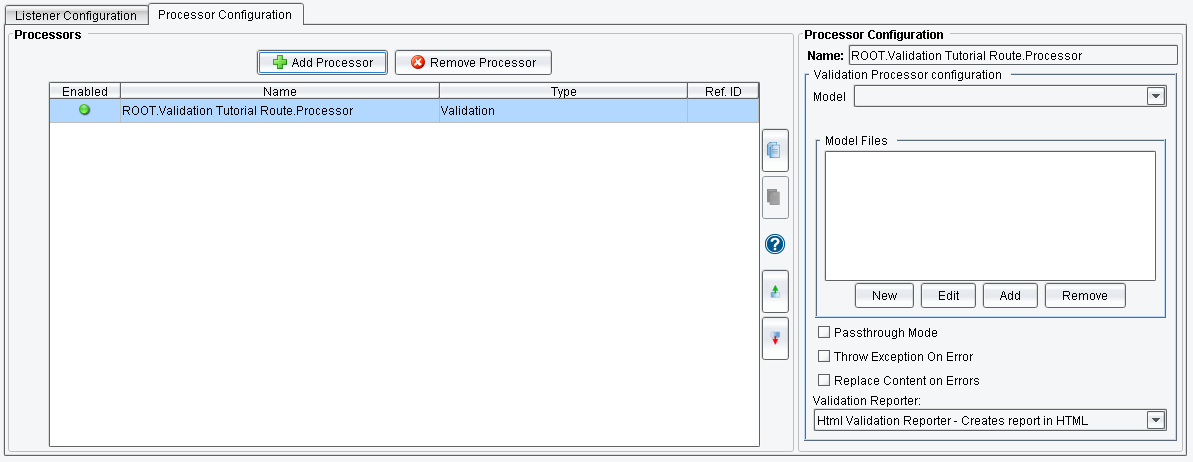Enable the Passthrough Mode checkbox
This screenshot has height=462, width=1193.
pyautogui.click(x=824, y=333)
